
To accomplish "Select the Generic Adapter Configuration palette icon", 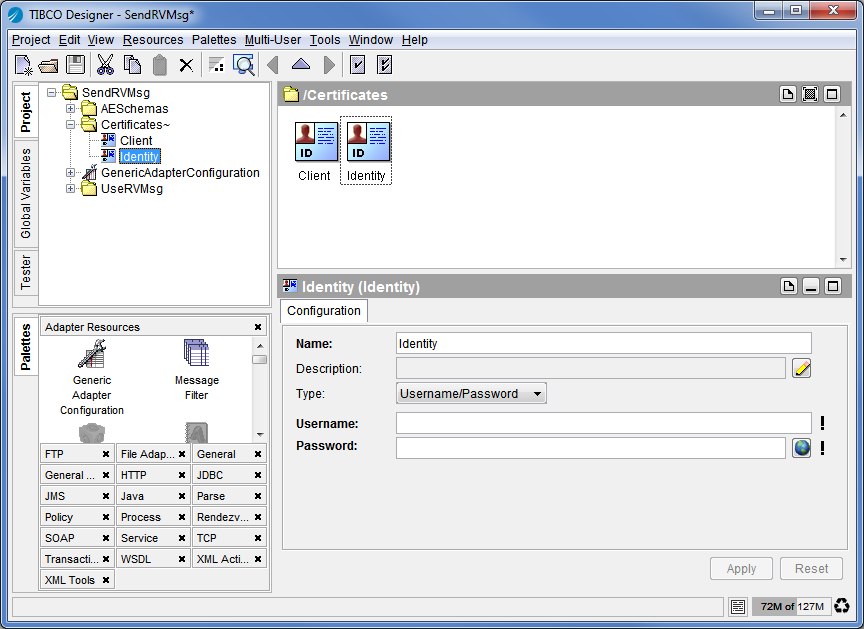I will 92,353.
